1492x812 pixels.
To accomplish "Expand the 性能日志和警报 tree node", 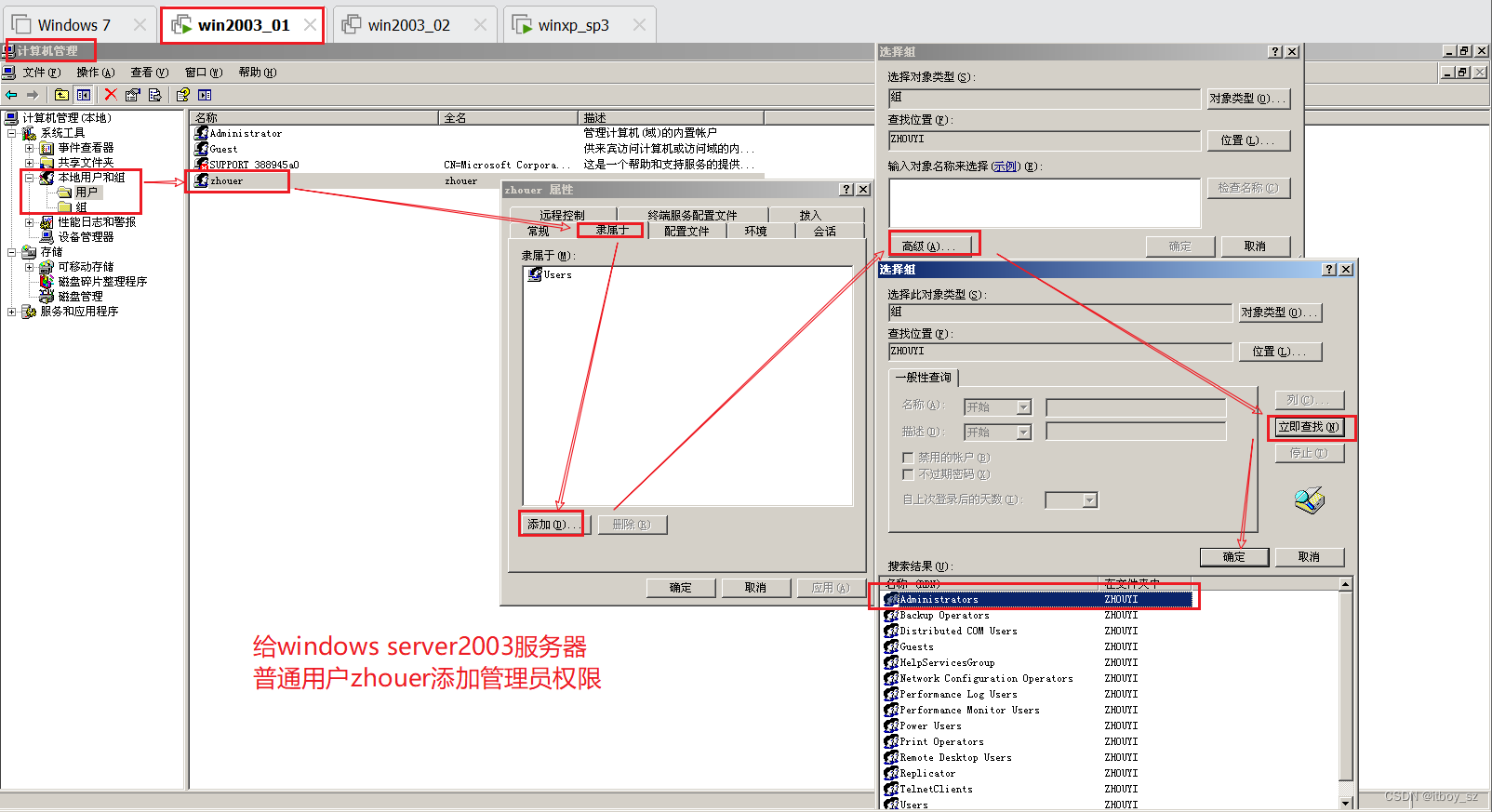I will click(30, 222).
